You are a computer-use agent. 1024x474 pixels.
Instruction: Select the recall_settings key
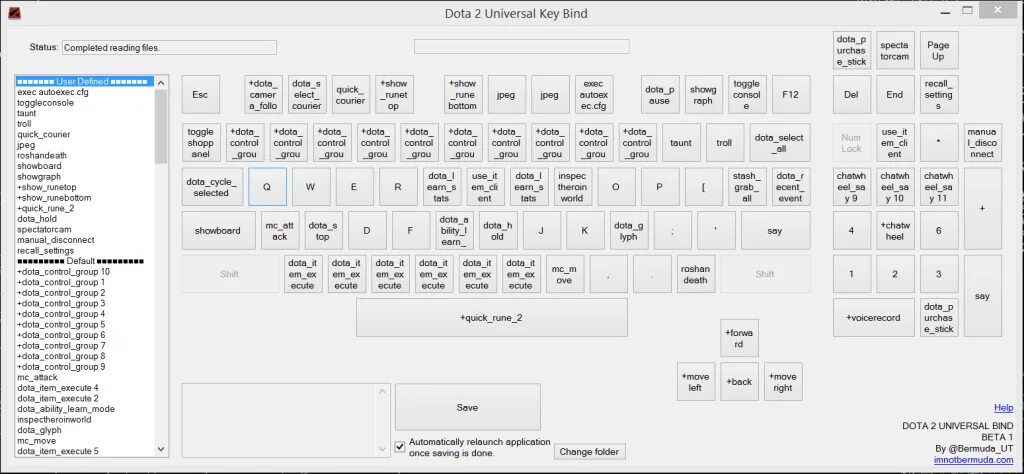pyautogui.click(x=939, y=95)
